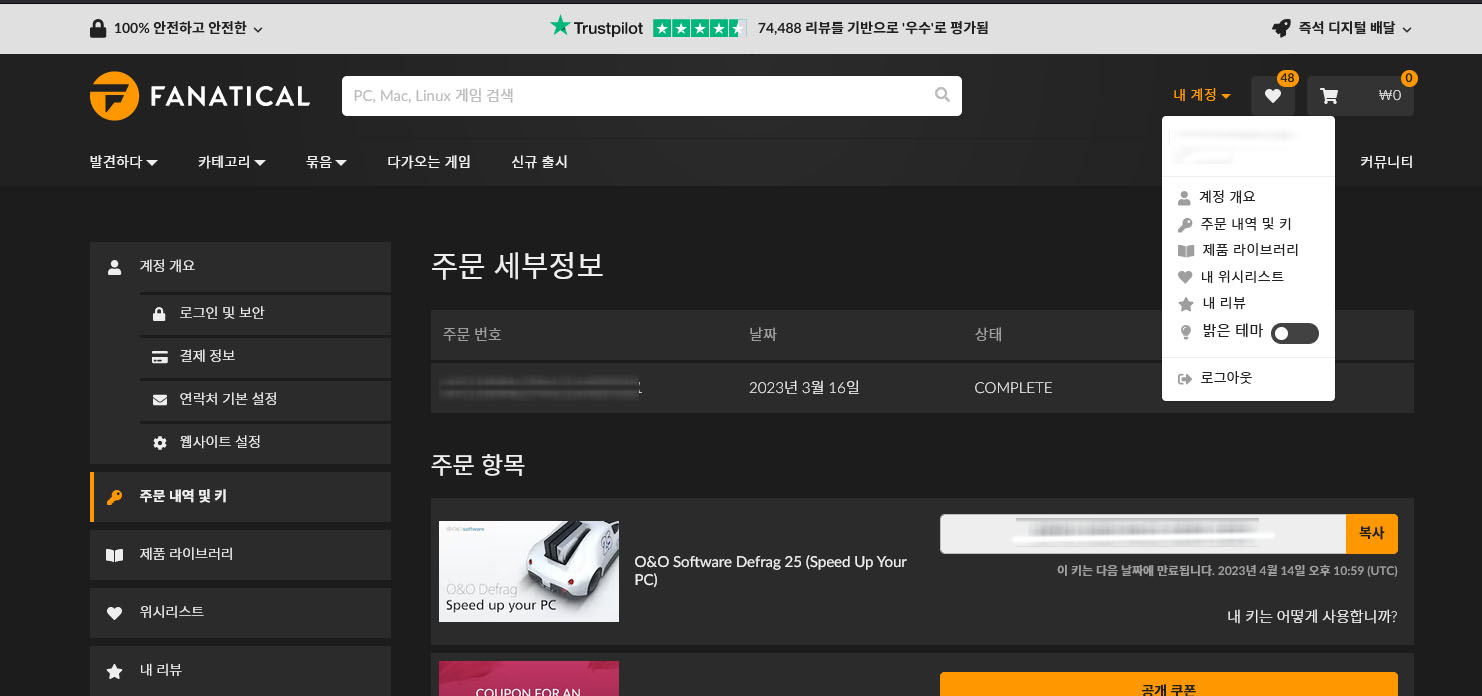Click credit card icon beside 결제 정보
The width and height of the screenshot is (1482, 696).
pos(159,357)
